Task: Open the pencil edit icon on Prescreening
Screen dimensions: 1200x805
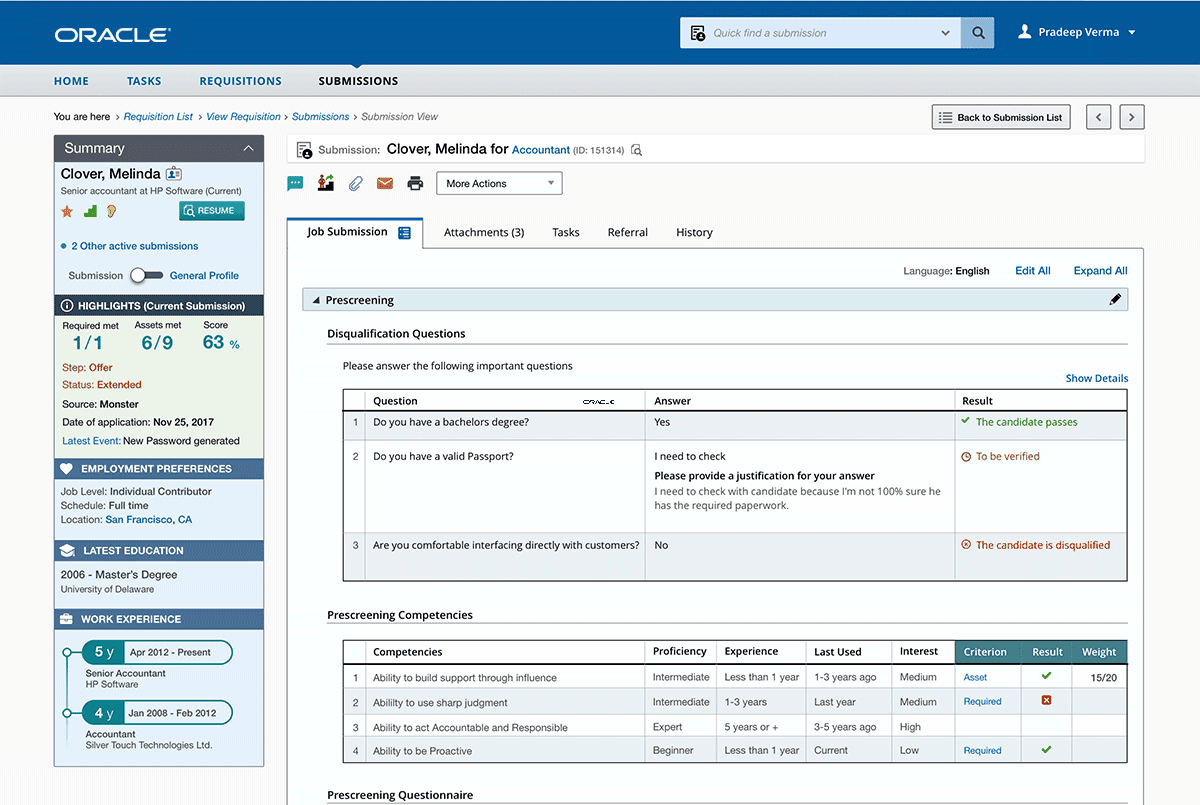Action: click(1115, 299)
